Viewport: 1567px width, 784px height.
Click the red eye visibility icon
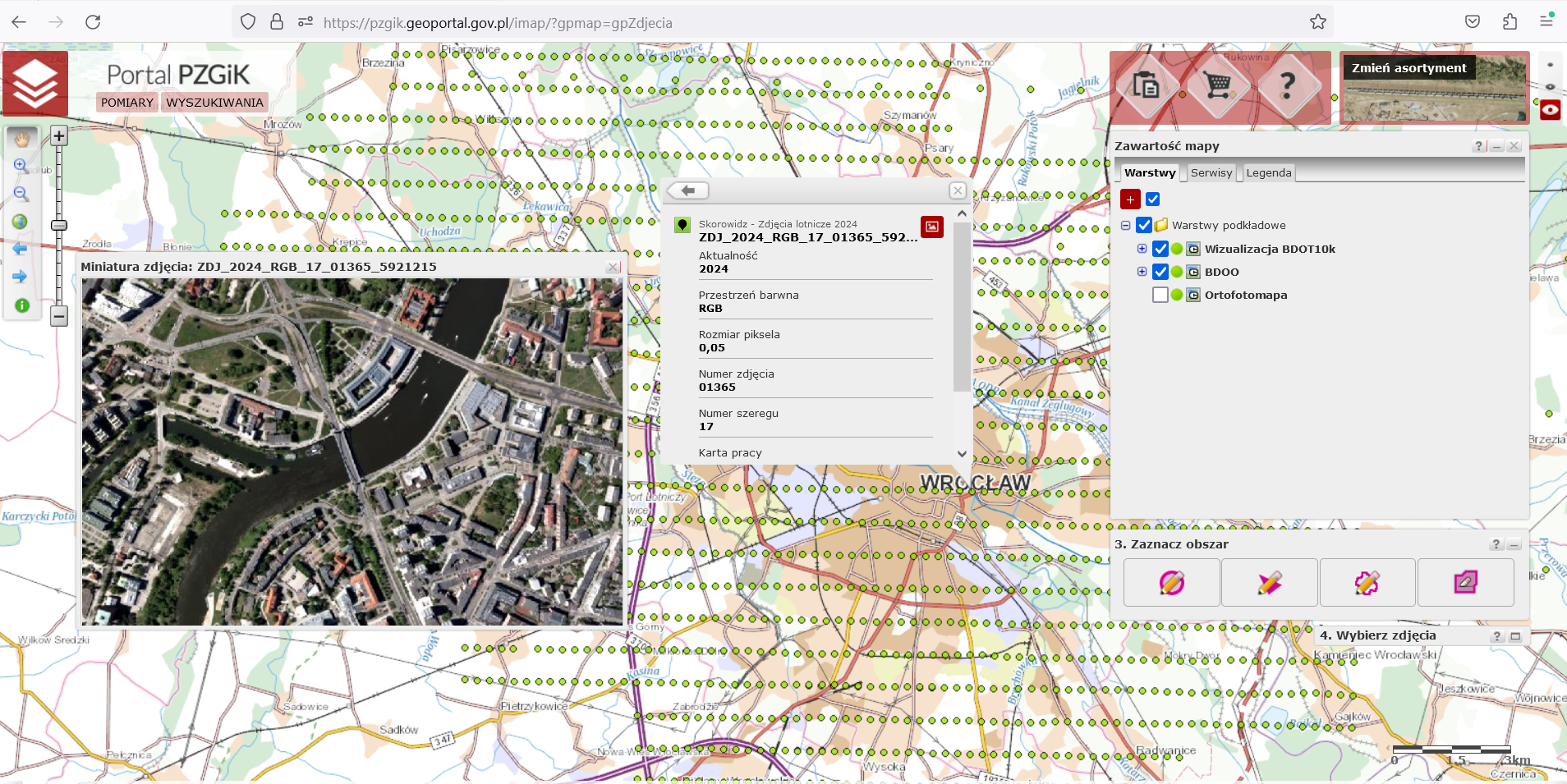[1550, 110]
